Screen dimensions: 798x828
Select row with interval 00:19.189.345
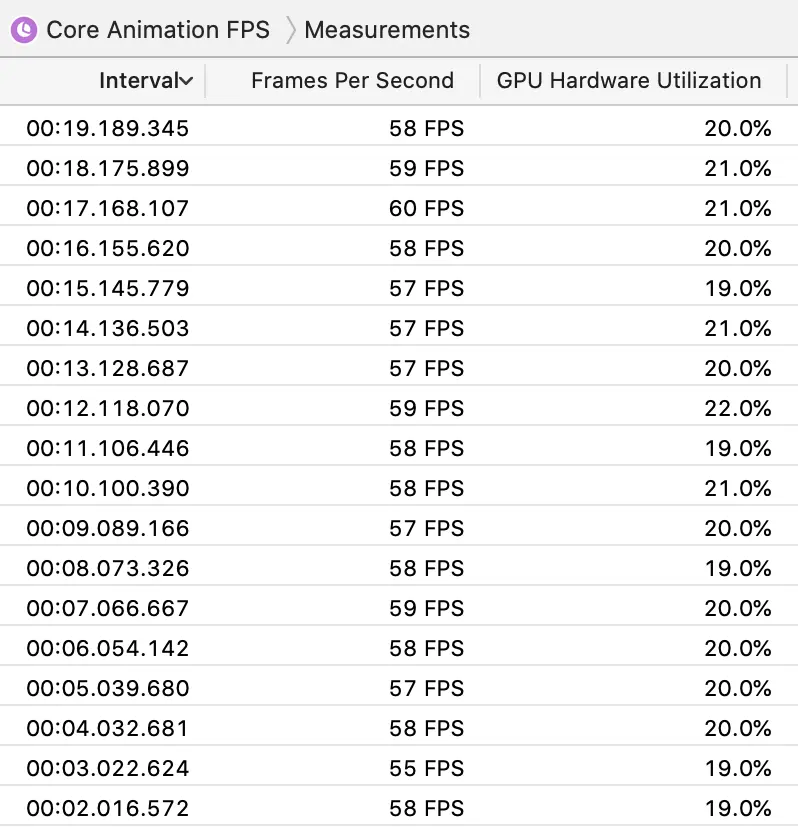108,128
